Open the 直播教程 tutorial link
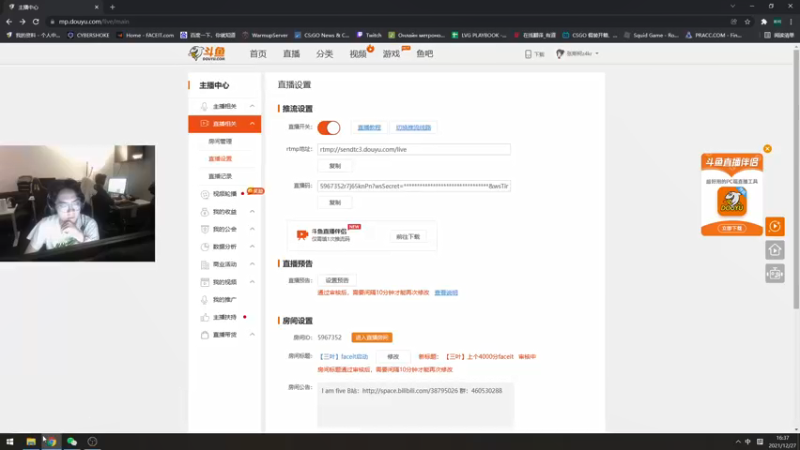This screenshot has height=450, width=800. point(369,128)
